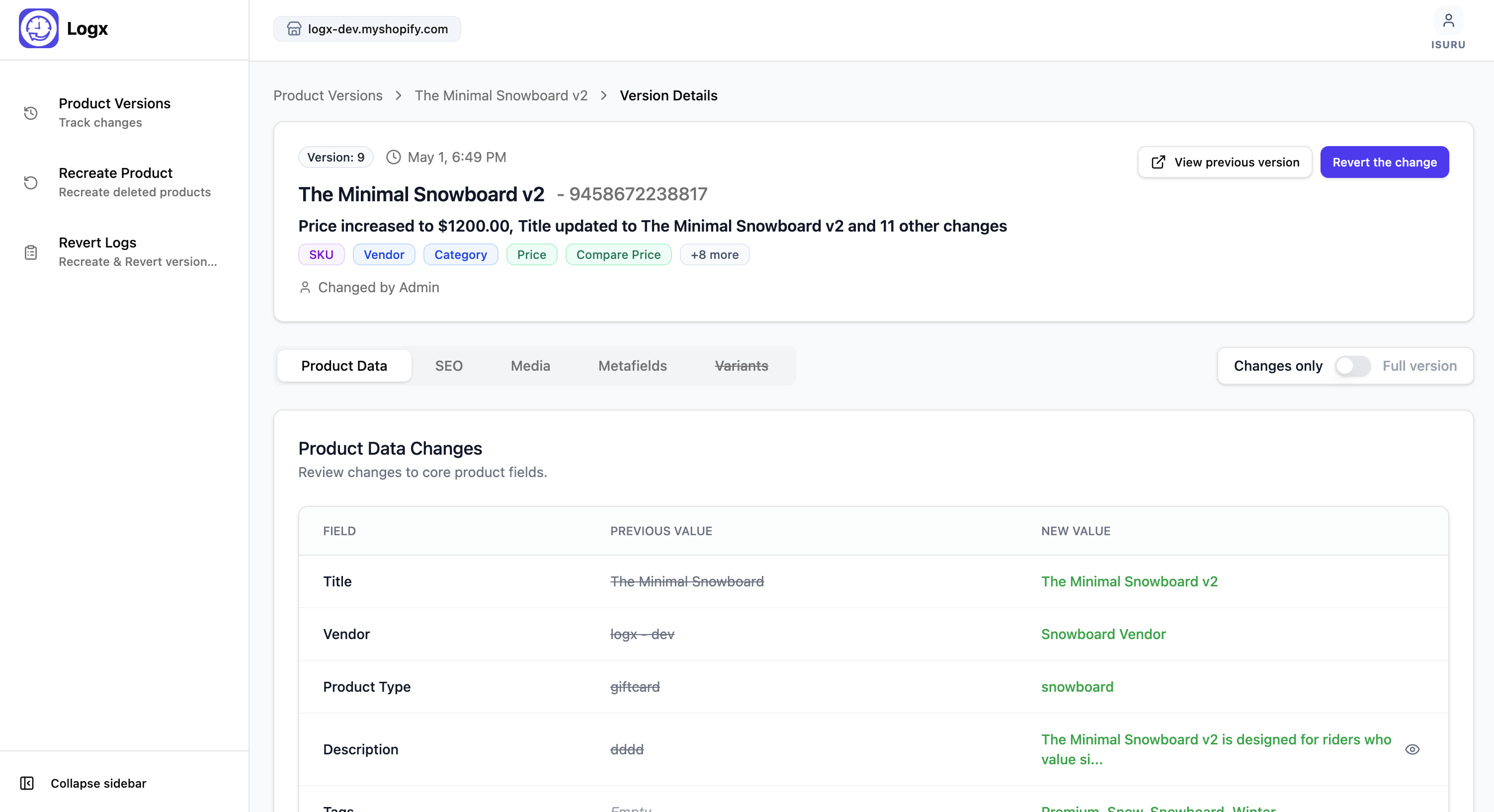Click the Product Versions history icon
This screenshot has width=1494, height=812.
[31, 112]
